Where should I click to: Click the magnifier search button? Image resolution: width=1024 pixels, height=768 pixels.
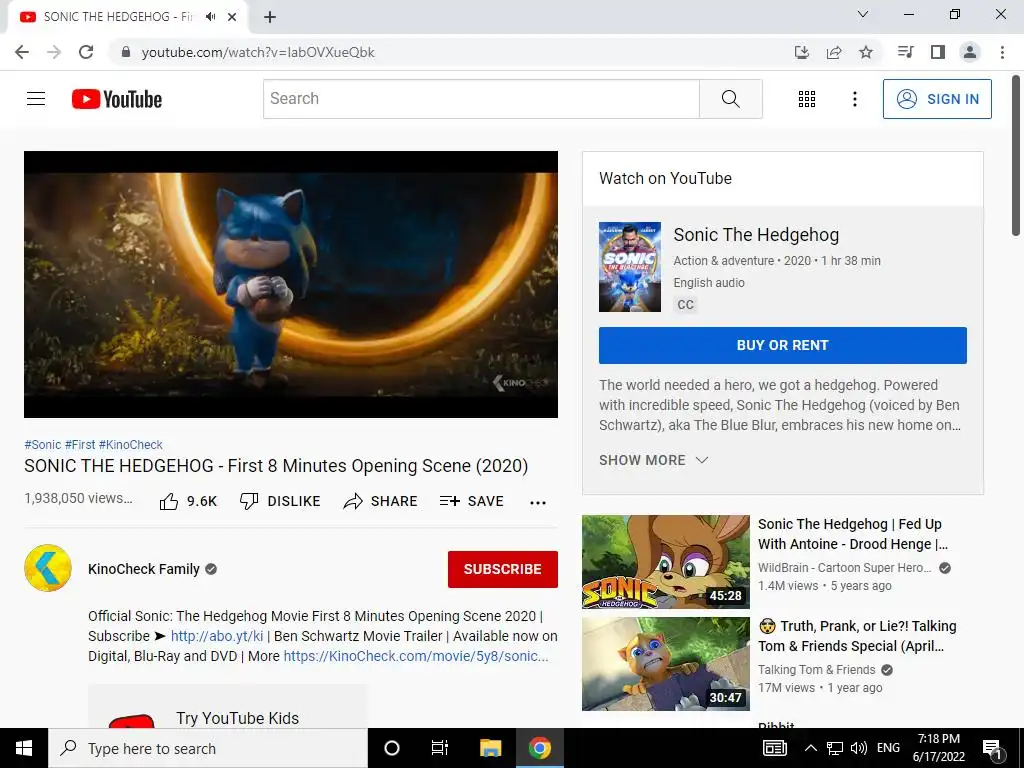point(731,99)
